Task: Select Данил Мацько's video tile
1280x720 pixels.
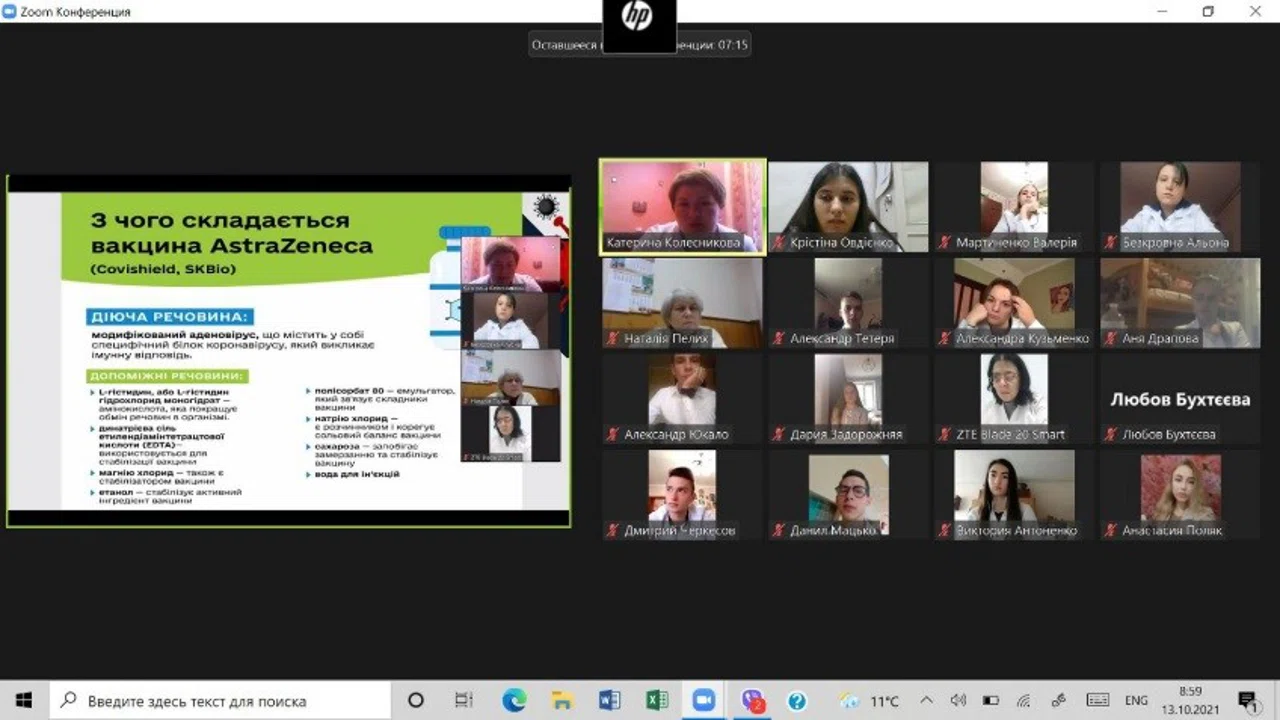Action: pos(848,495)
